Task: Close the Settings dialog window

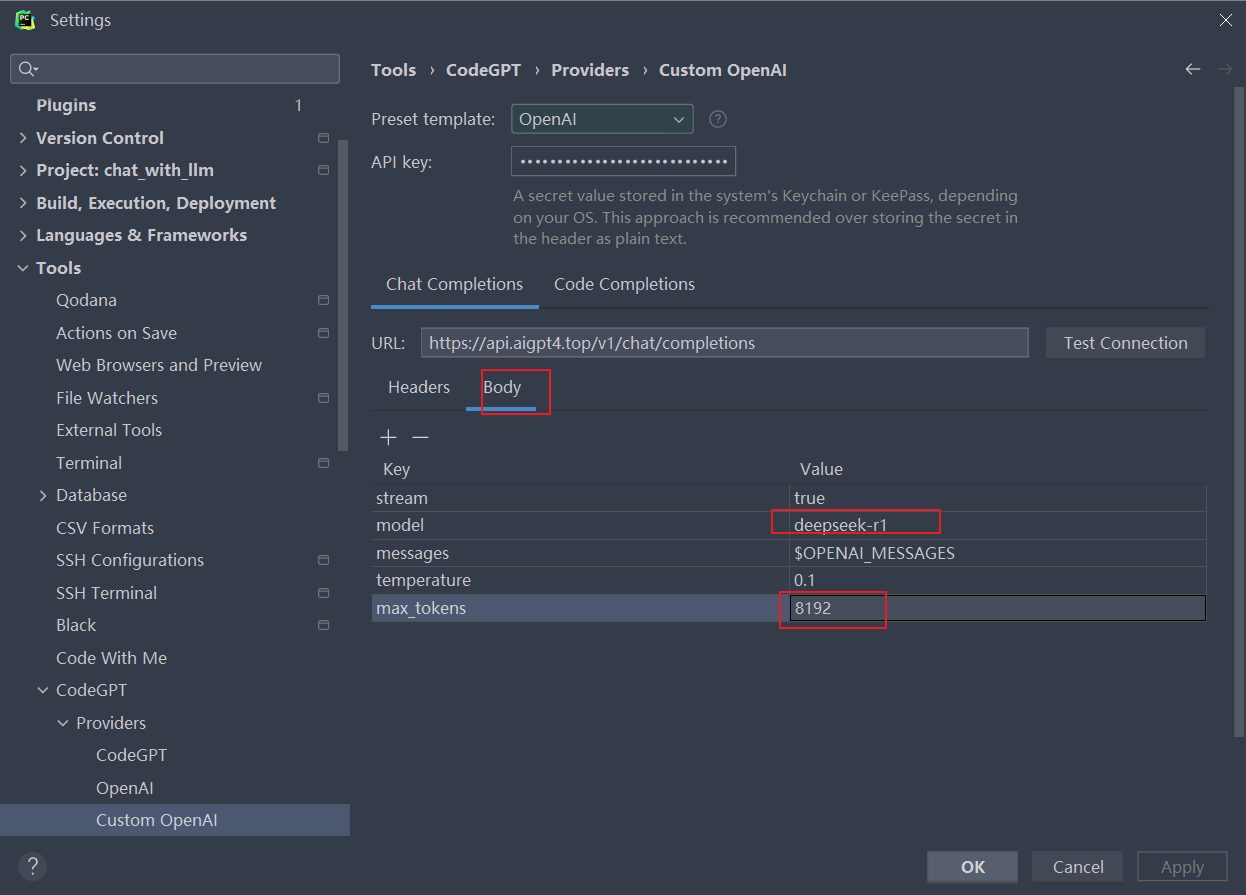Action: point(1226,20)
